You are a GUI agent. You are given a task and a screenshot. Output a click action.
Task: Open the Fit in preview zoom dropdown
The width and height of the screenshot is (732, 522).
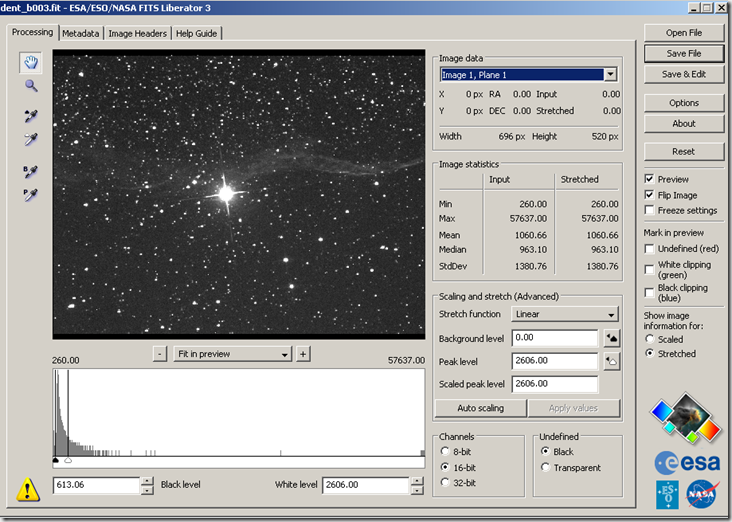pos(232,354)
